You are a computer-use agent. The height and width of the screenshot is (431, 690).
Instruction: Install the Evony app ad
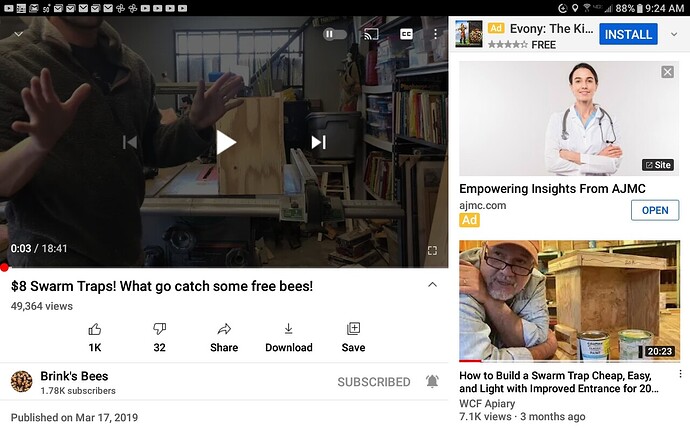click(x=628, y=34)
